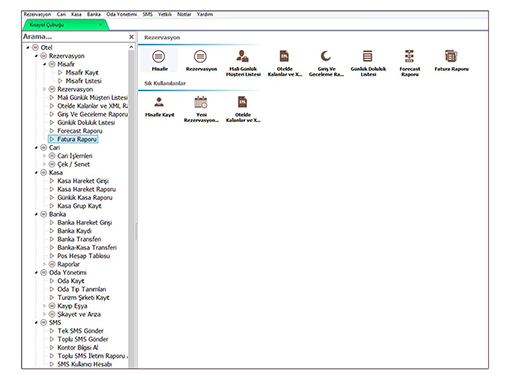This screenshot has width=510, height=380.
Task: Click the circle icon beside Oda Yönetimi
Action: [44, 273]
